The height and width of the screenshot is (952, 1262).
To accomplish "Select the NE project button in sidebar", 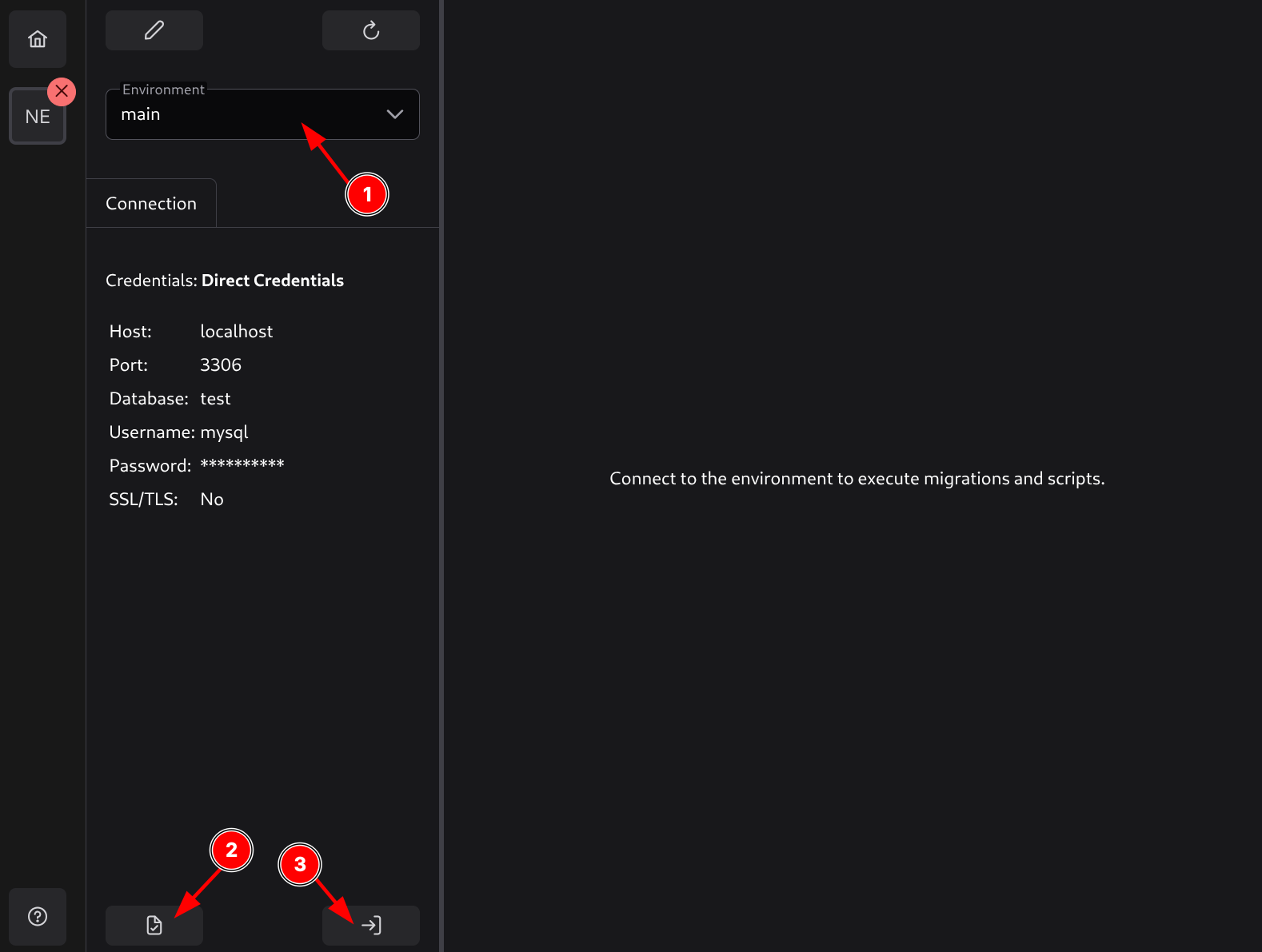I will [37, 117].
